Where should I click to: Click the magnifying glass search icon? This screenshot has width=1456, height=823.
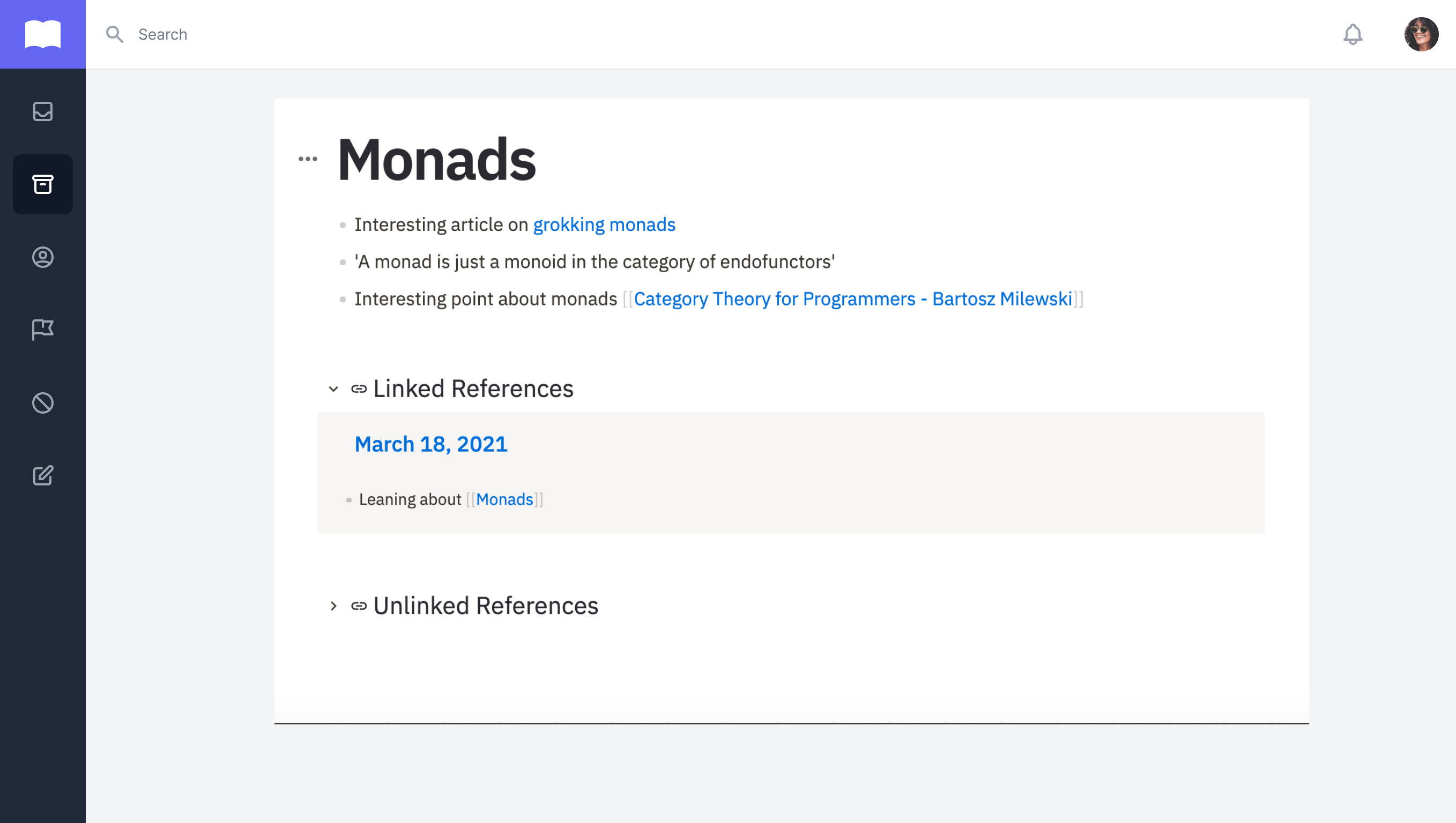[x=115, y=34]
